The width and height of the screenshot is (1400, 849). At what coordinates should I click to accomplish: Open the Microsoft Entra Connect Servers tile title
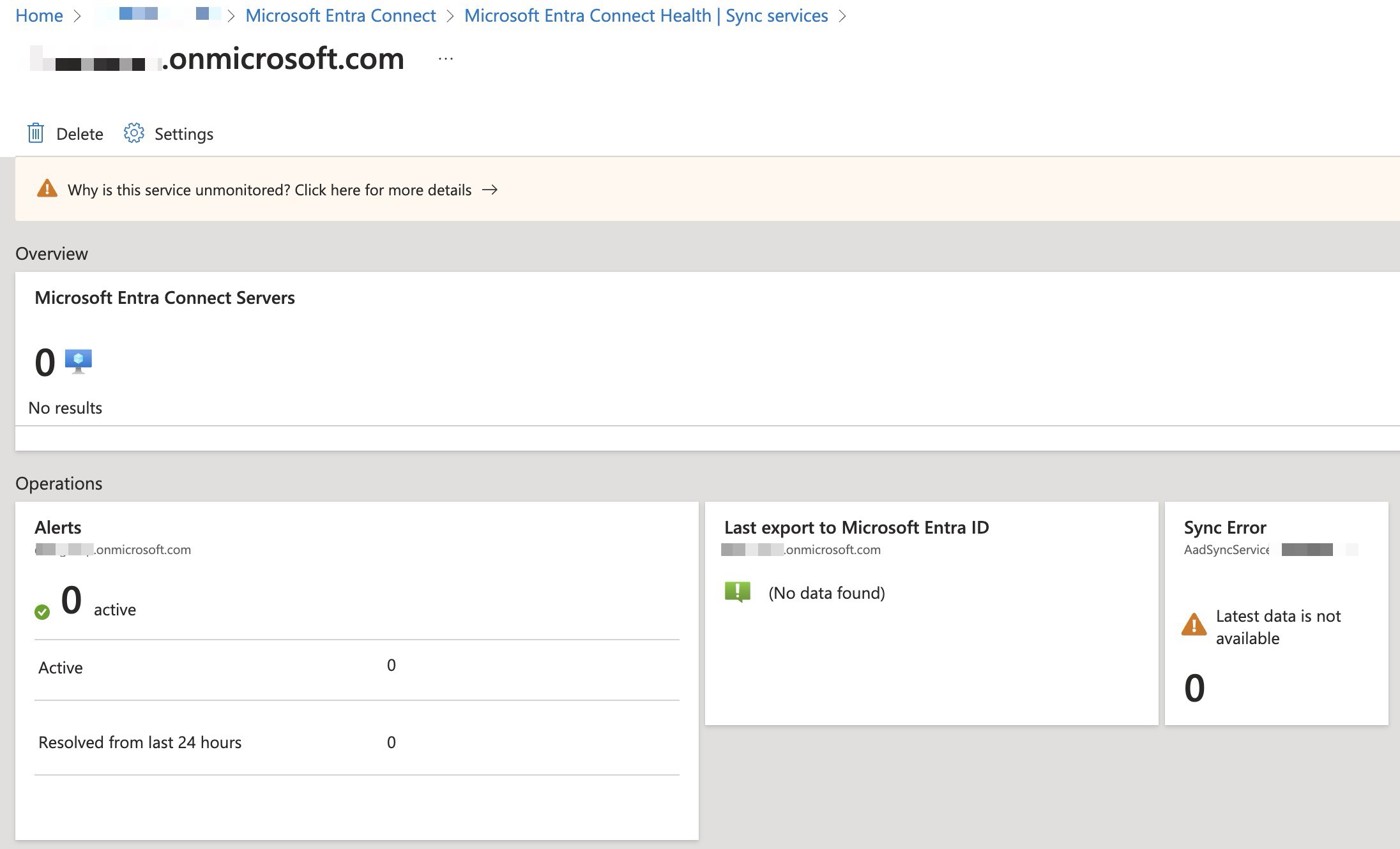165,297
